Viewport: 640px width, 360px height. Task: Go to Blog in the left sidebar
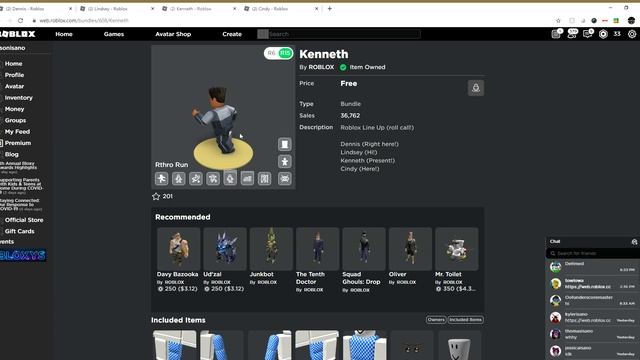(x=11, y=154)
